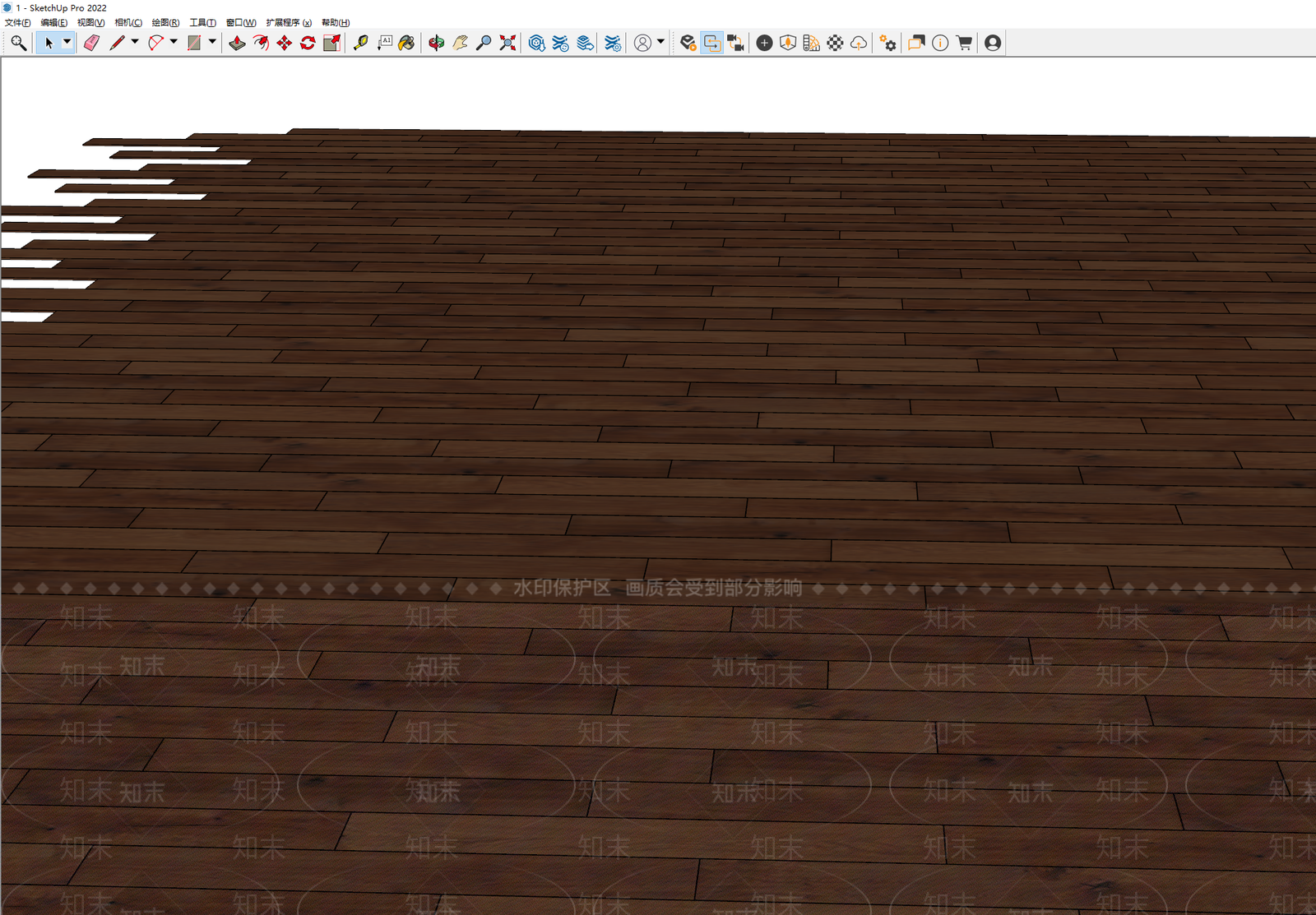Image resolution: width=1316 pixels, height=915 pixels.
Task: Click the circled info icon
Action: click(940, 43)
